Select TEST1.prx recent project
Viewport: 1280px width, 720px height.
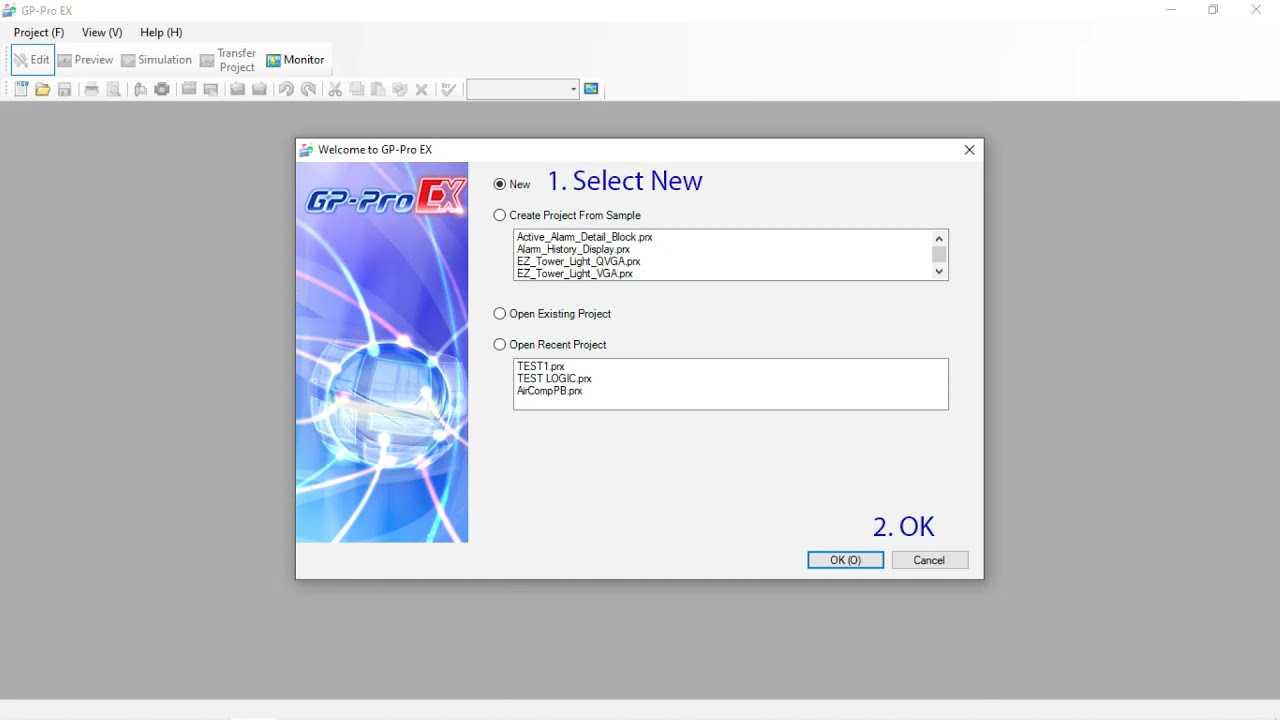tap(541, 366)
